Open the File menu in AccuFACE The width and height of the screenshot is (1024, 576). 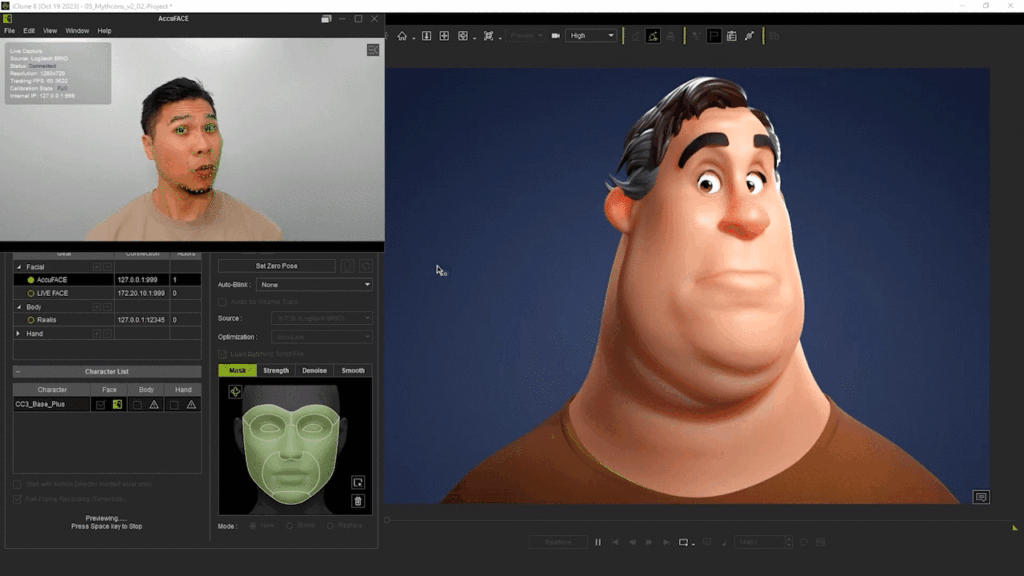[x=9, y=31]
